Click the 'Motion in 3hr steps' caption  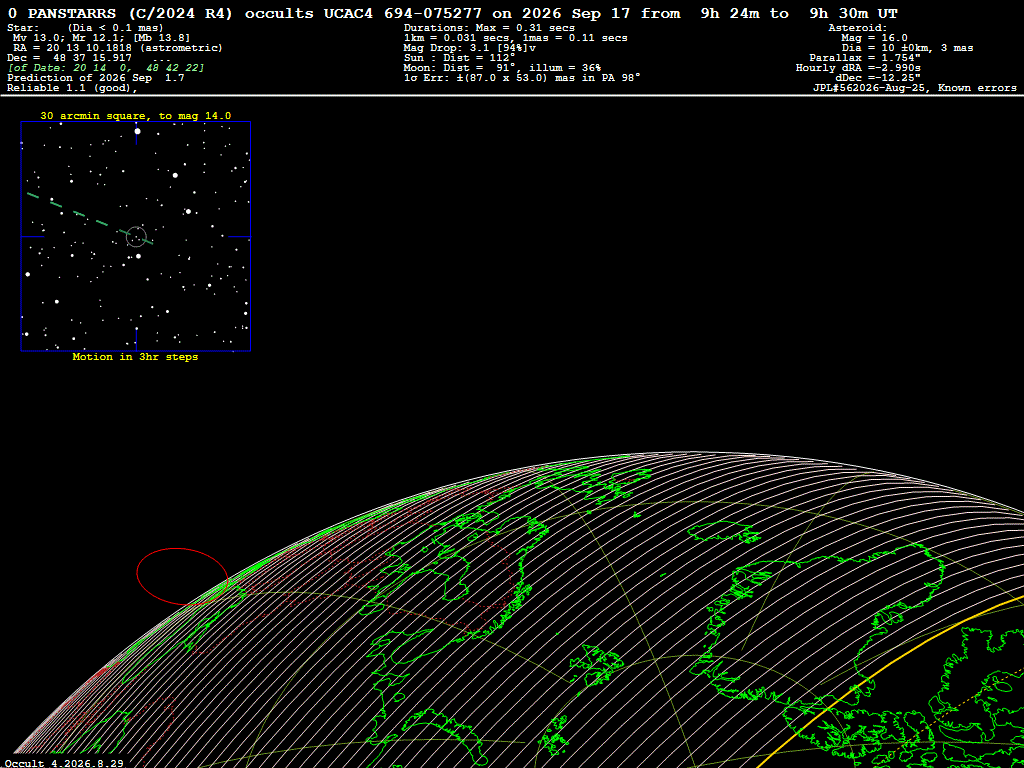coord(135,357)
